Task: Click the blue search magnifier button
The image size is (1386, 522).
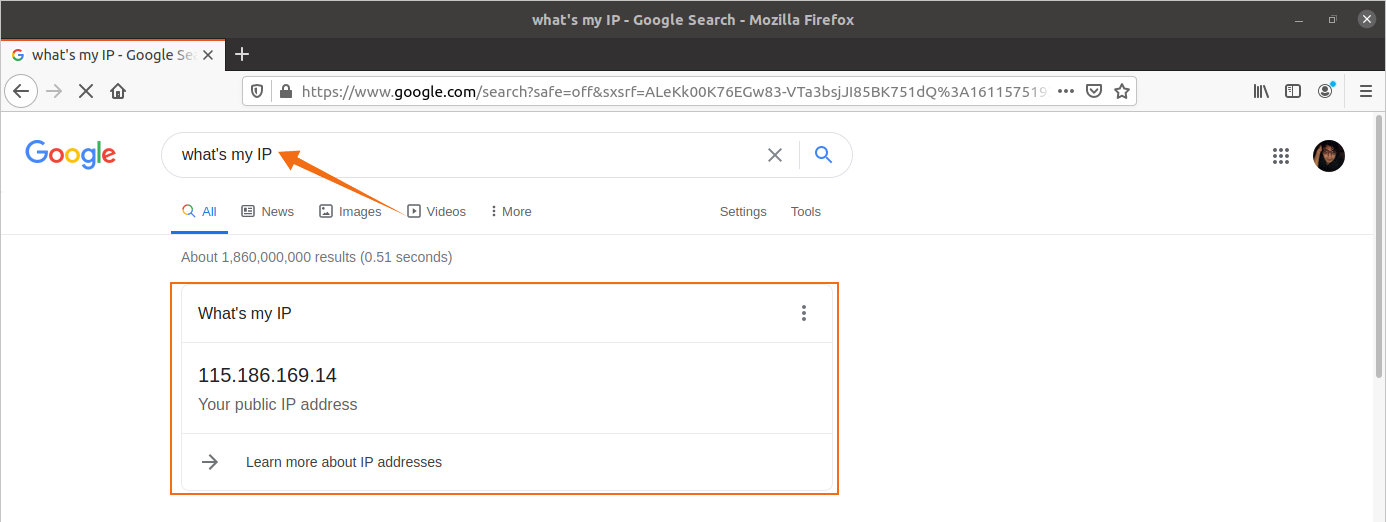Action: pos(823,155)
